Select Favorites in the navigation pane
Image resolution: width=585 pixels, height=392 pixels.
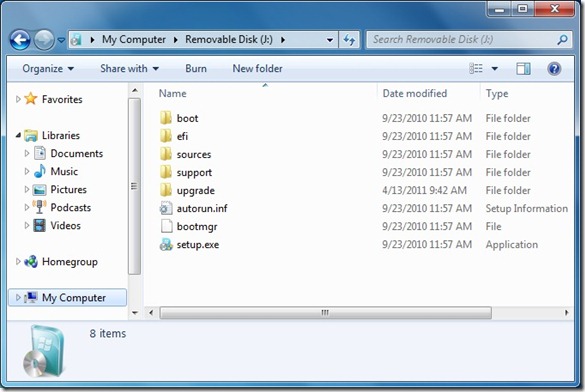(62, 99)
